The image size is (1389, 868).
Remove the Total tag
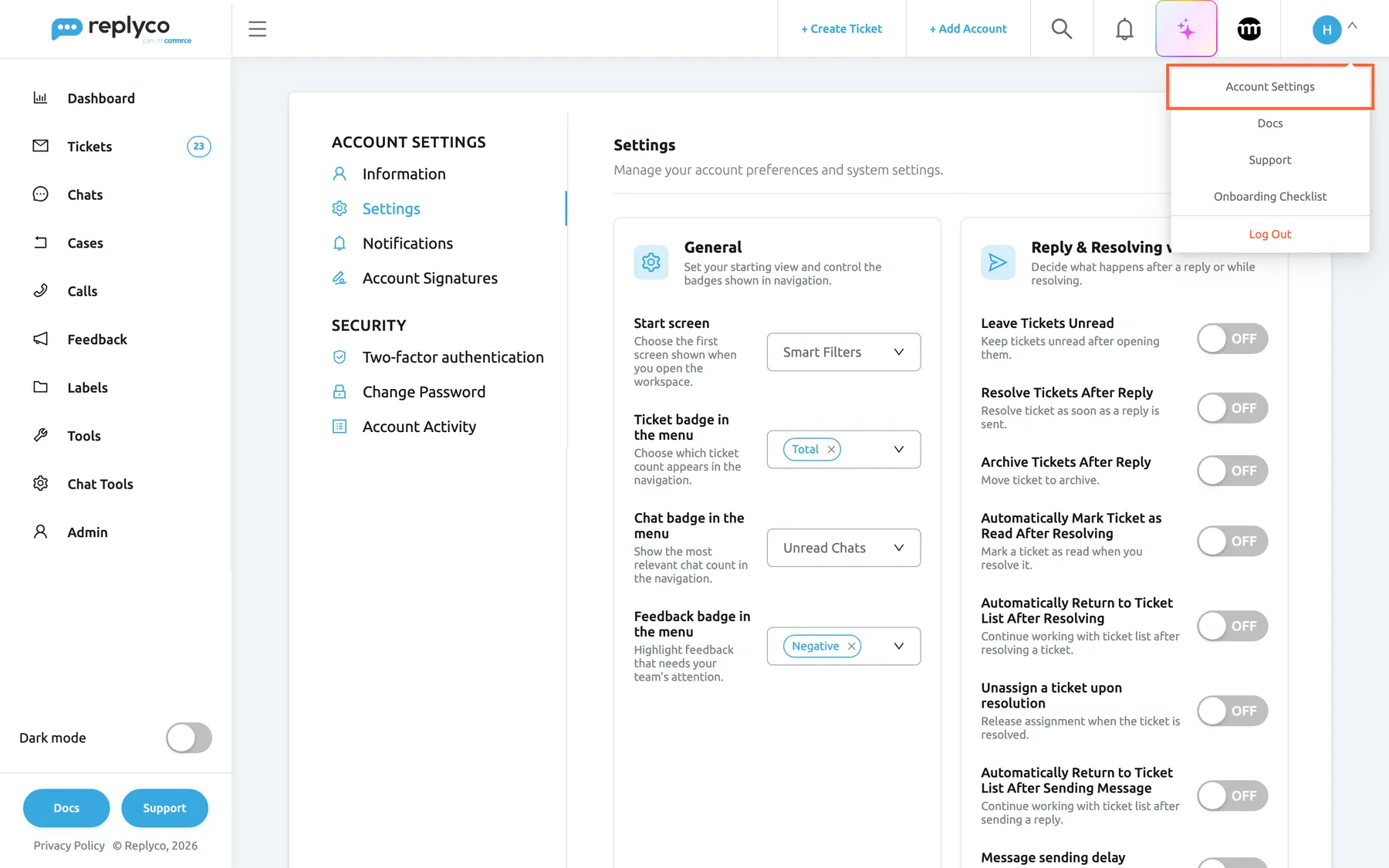pos(831,450)
